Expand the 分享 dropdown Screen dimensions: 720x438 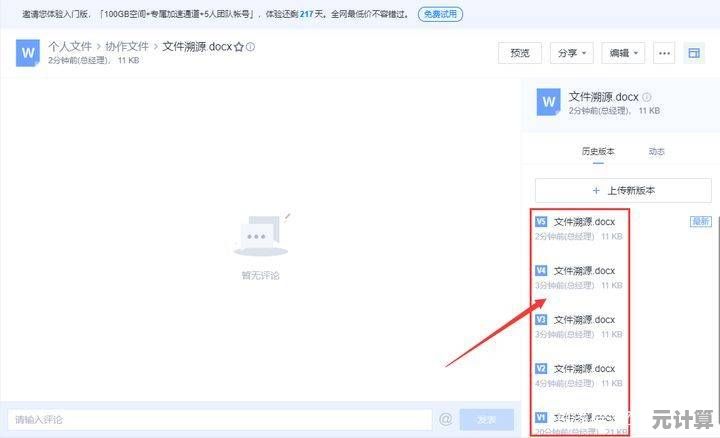573,53
